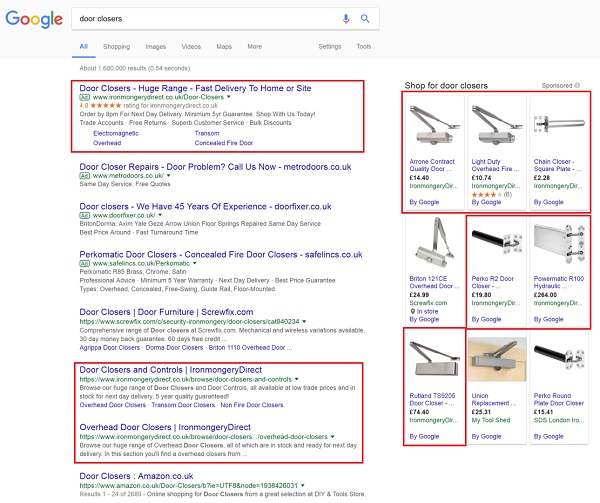View the Powermatic R100 Hydraulic product image
The height and width of the screenshot is (503, 600).
click(x=557, y=241)
